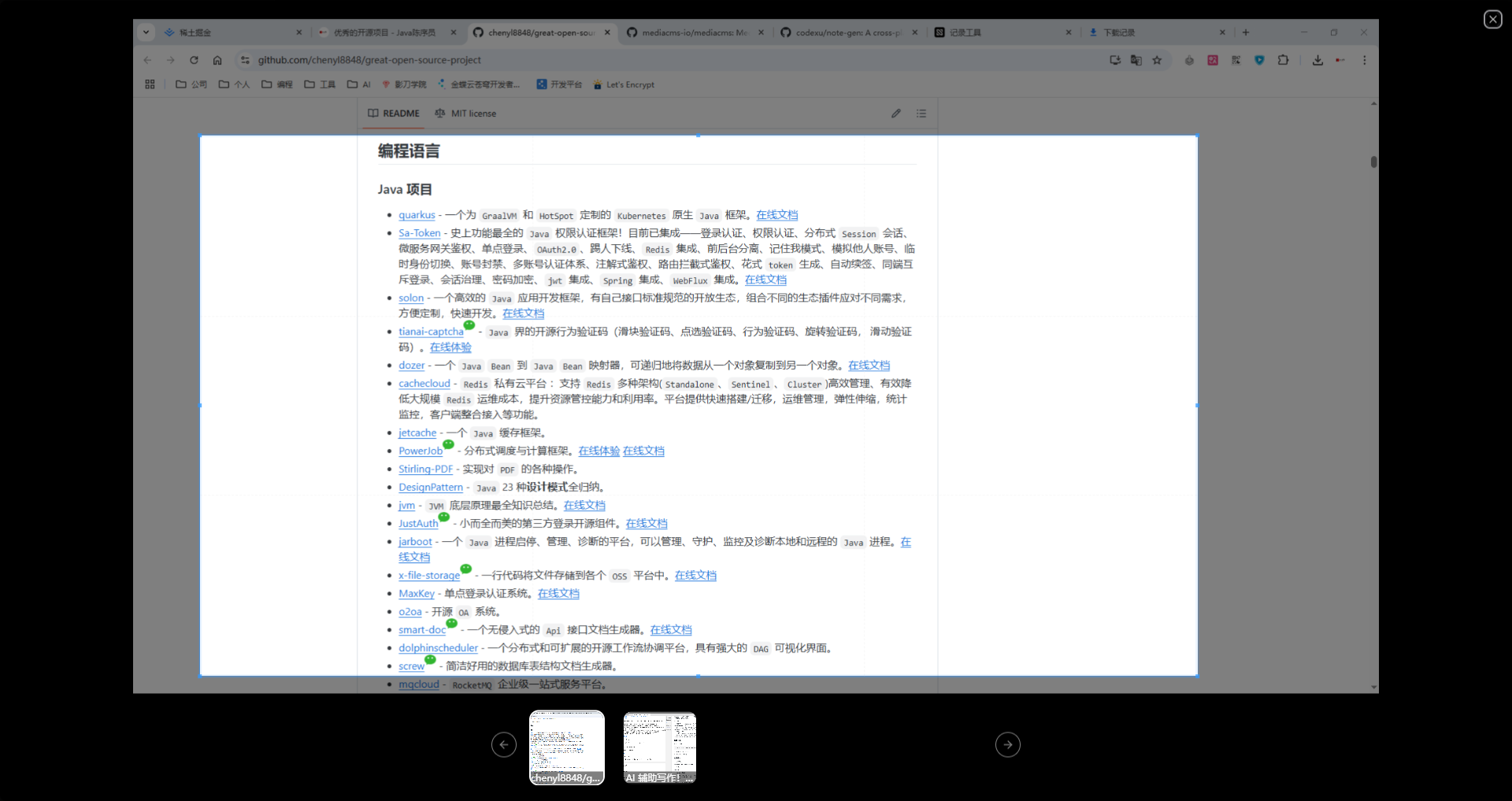Open the Sa-Token project link
Screen dimensions: 1512x801
[x=419, y=233]
